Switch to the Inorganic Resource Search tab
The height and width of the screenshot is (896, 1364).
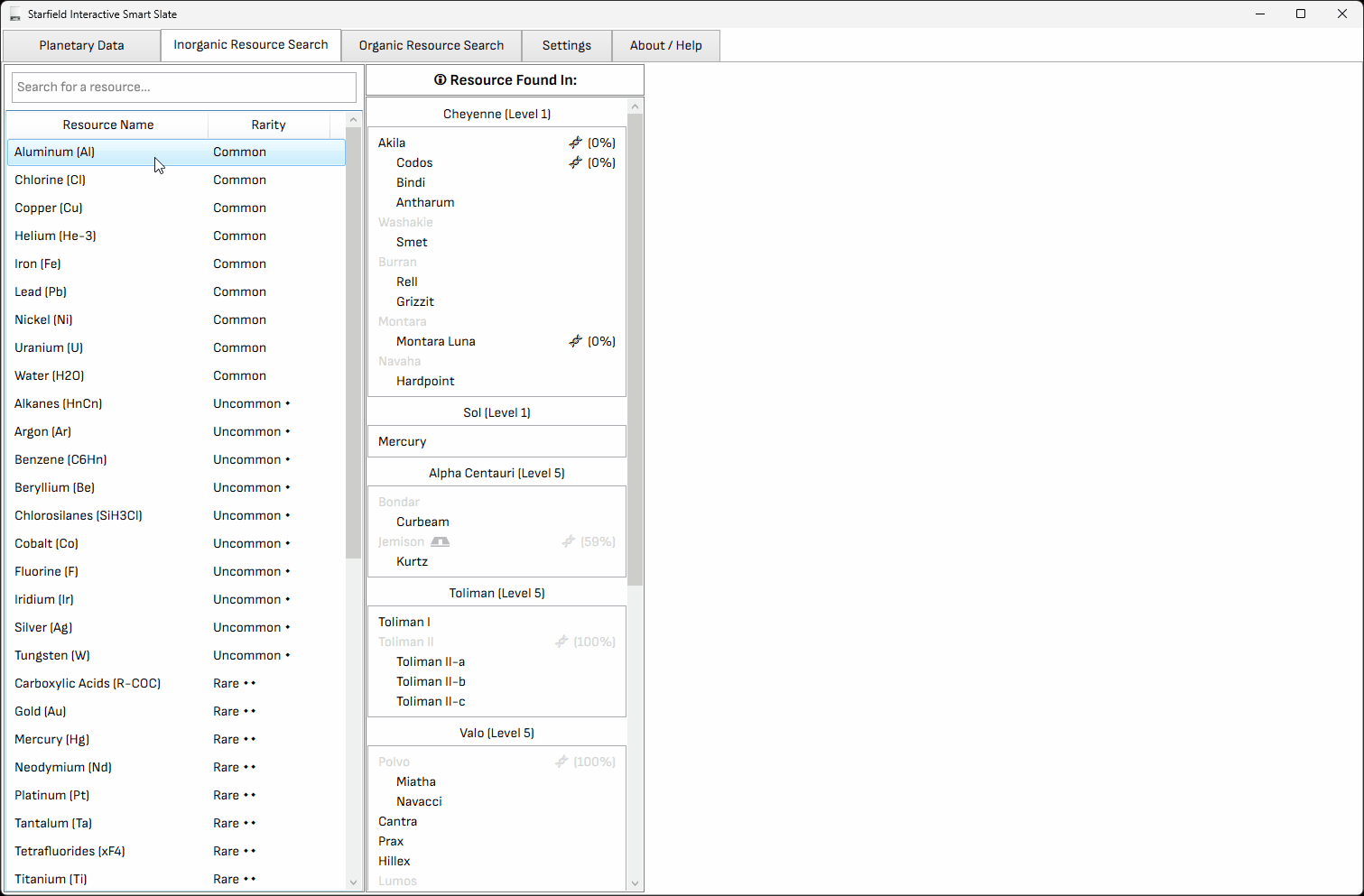click(x=251, y=44)
